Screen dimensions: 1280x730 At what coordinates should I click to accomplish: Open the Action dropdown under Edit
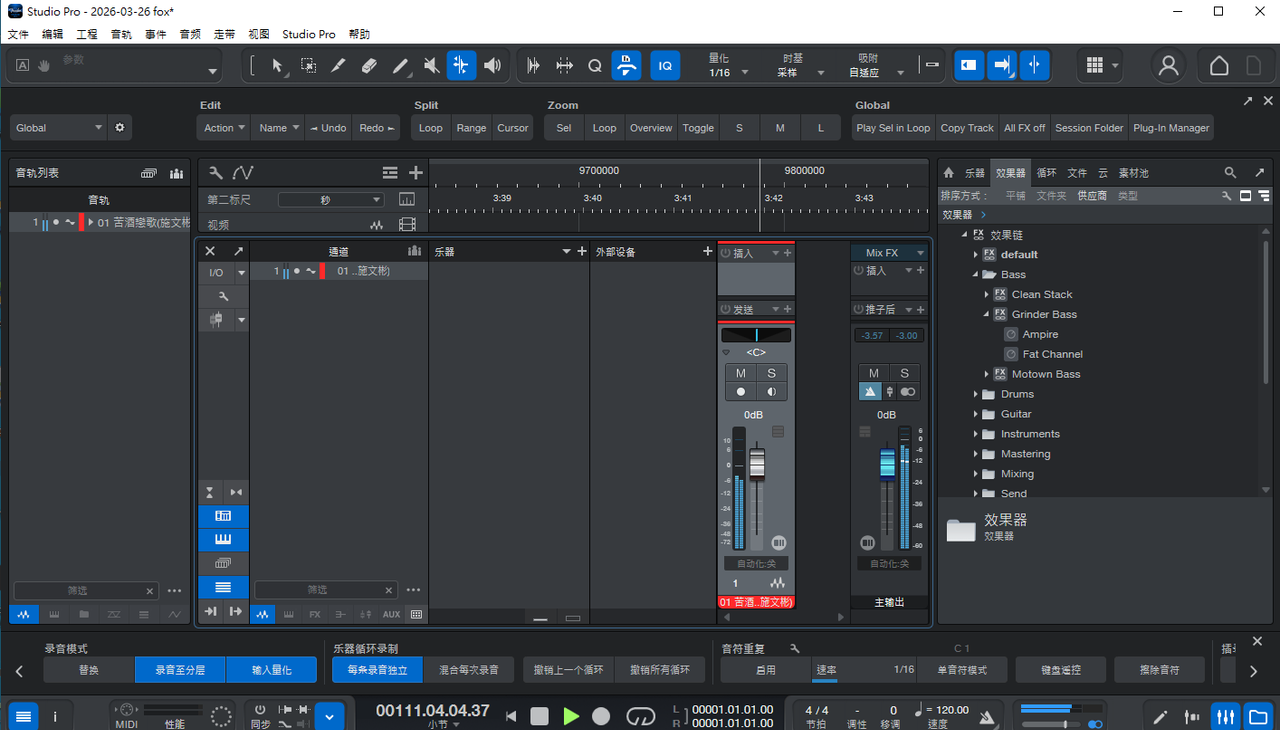224,128
